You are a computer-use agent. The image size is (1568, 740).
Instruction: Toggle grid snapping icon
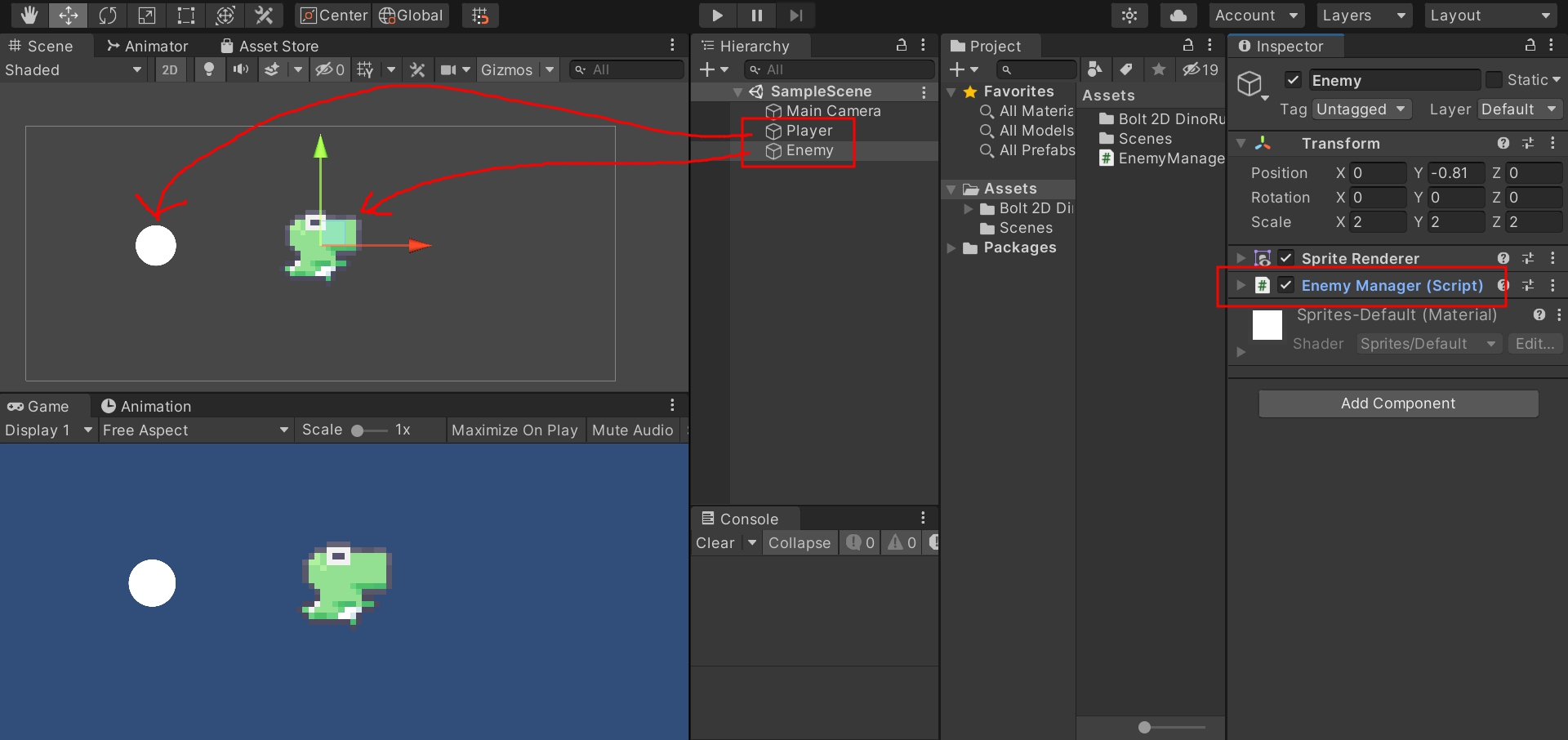(480, 15)
